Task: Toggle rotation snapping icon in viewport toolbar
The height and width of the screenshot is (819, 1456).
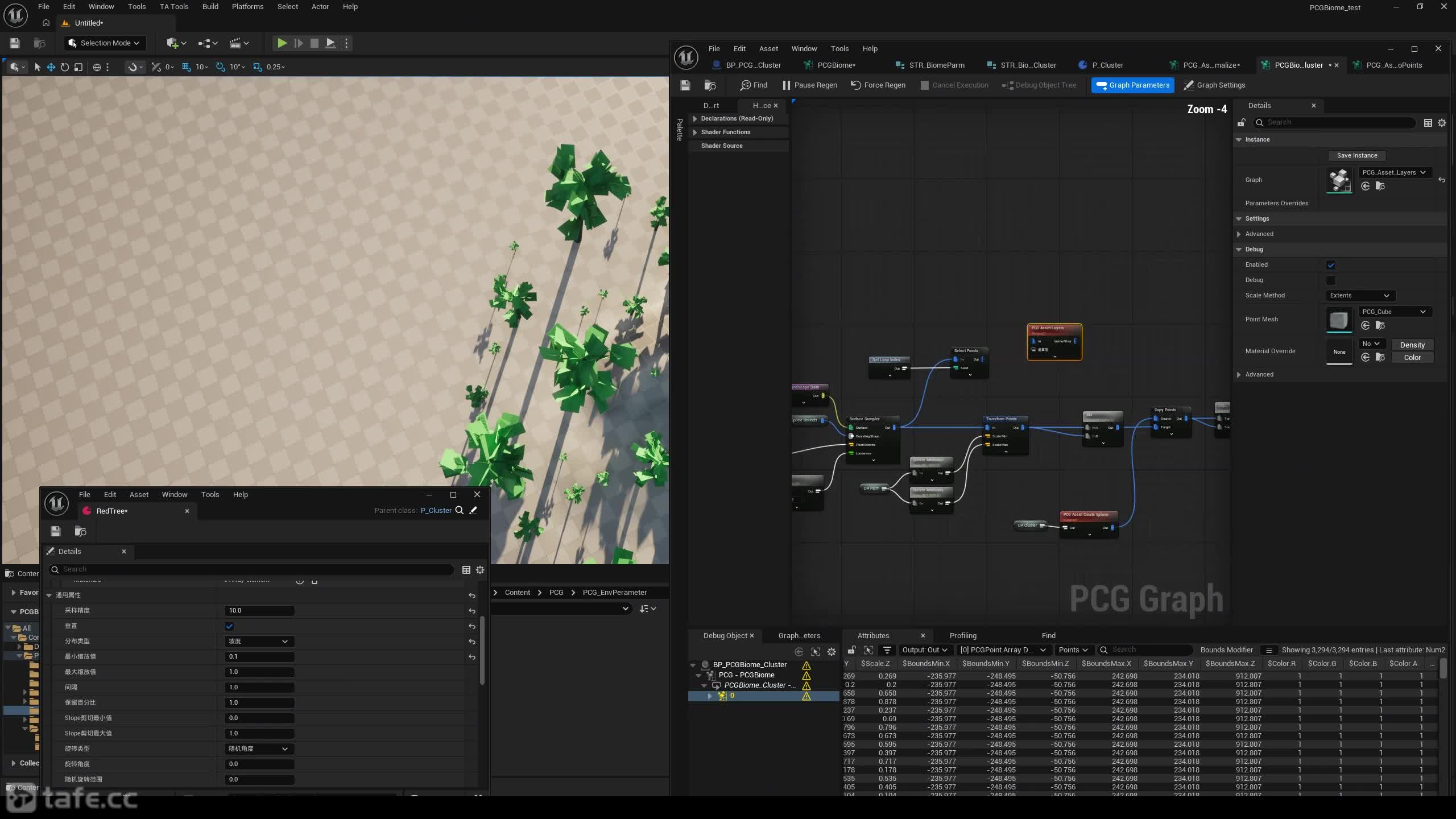Action: pos(221,67)
